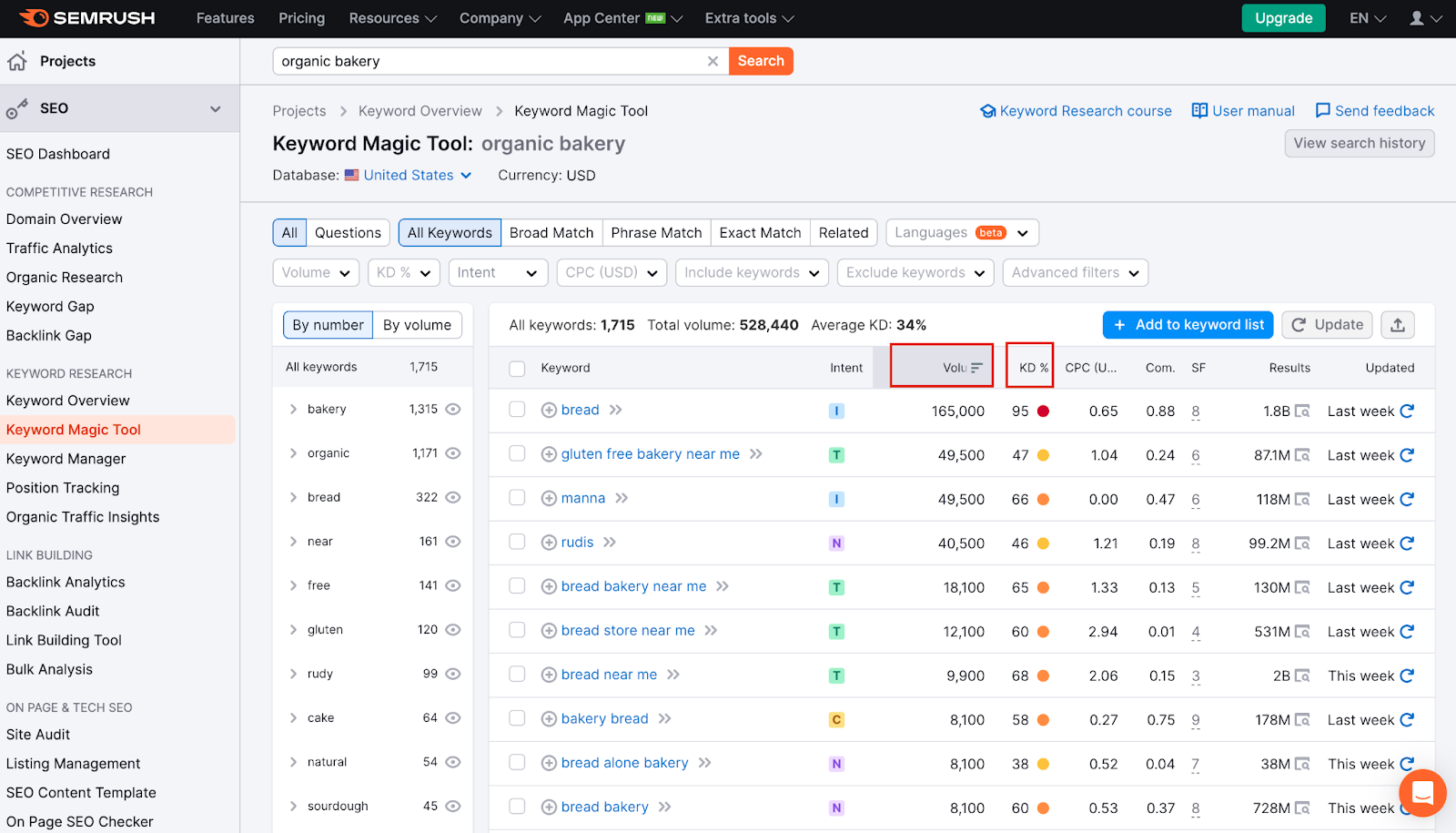The image size is (1456, 833).
Task: Select the Broad Match tab
Action: 551,233
